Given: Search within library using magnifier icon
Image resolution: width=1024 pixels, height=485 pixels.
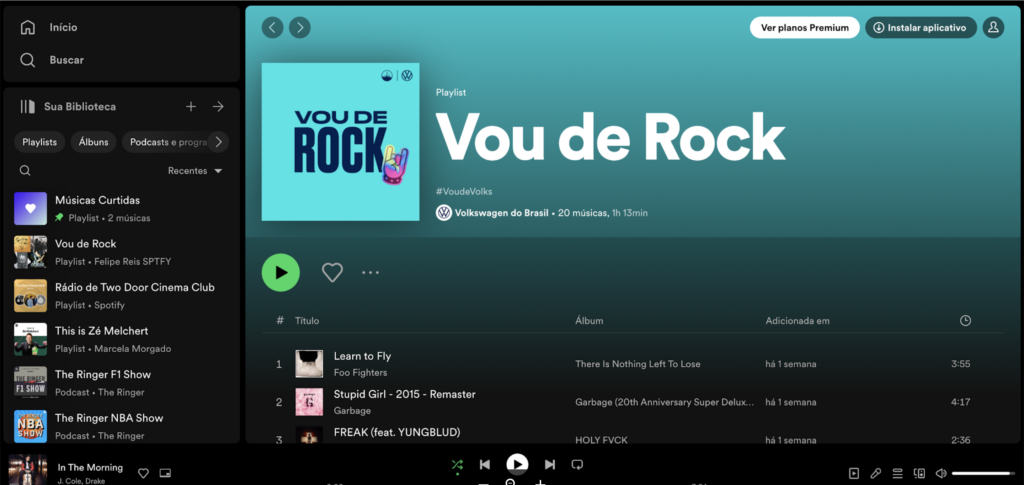Looking at the screenshot, I should [x=25, y=171].
